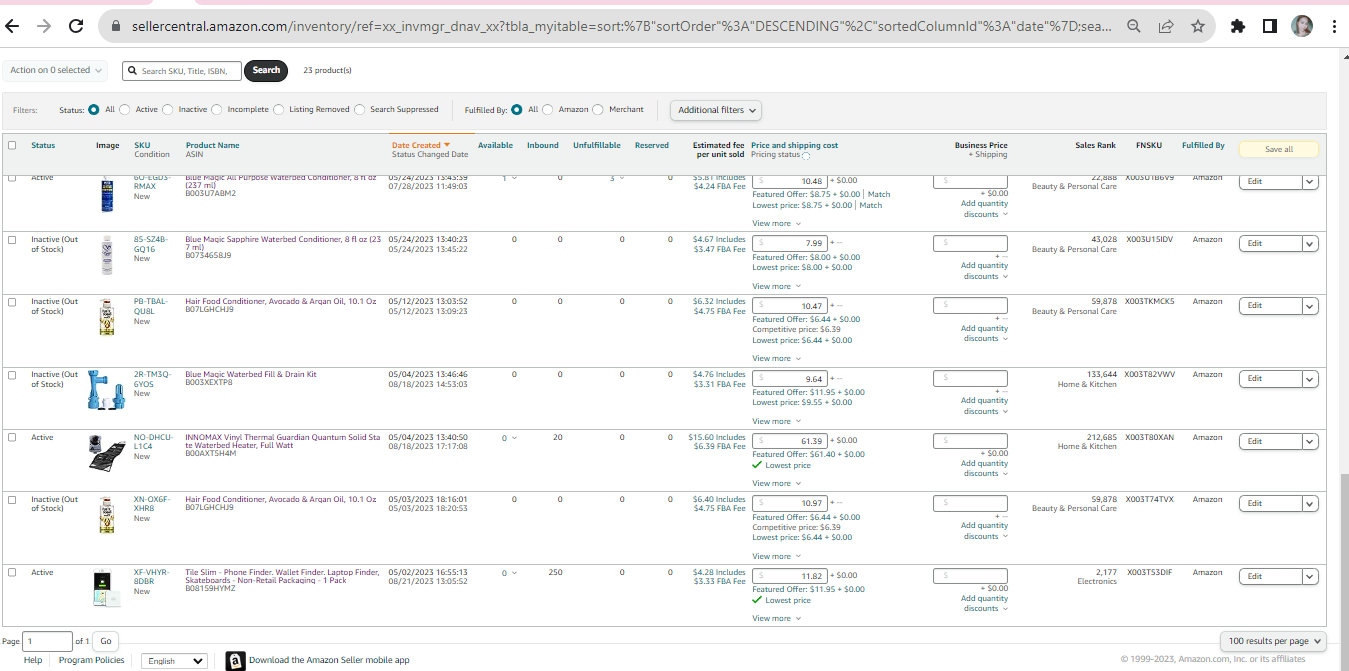Open Edit dropdown arrow for Tile Slim row

point(1310,577)
